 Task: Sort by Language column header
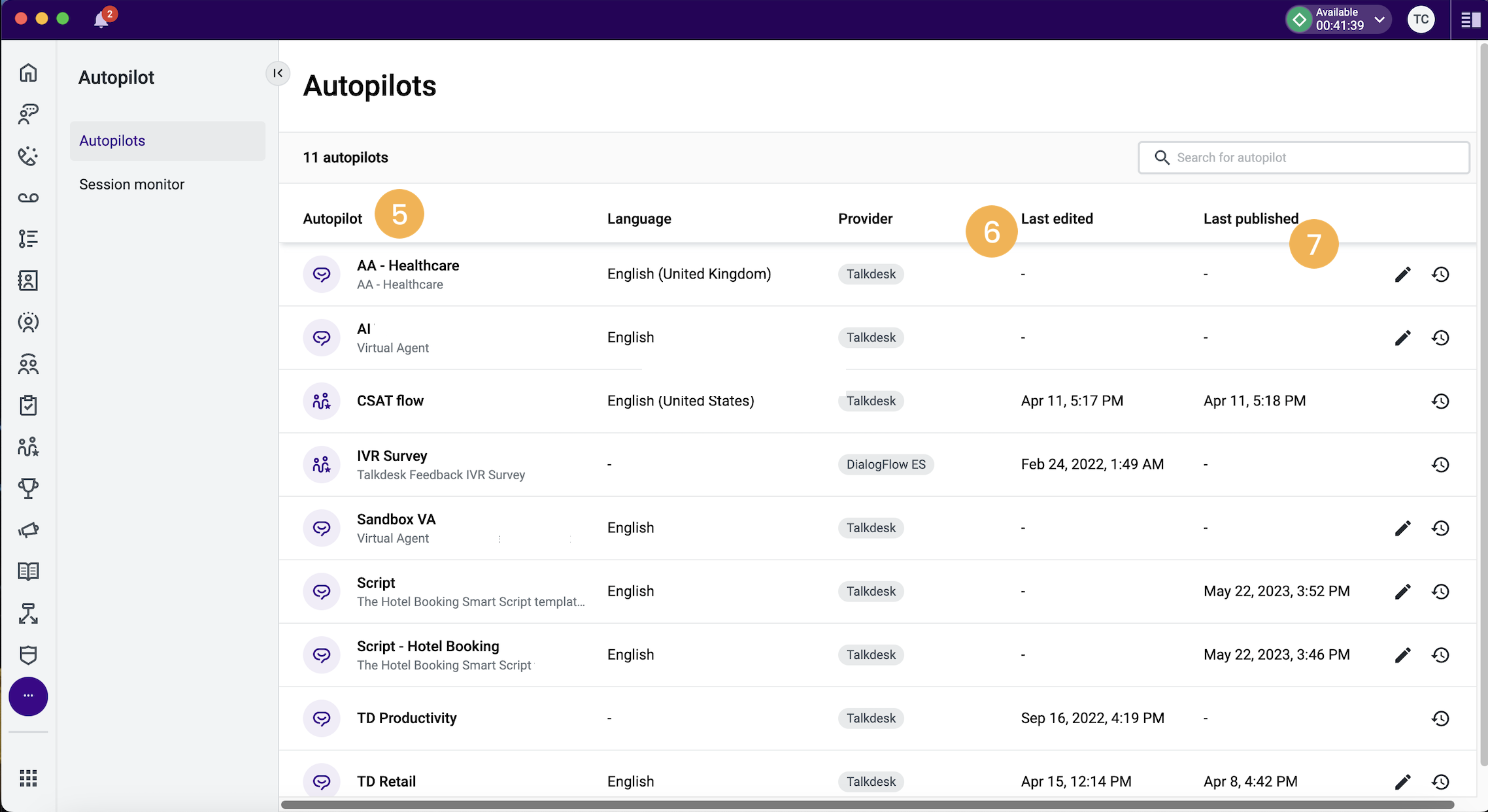pyautogui.click(x=639, y=219)
